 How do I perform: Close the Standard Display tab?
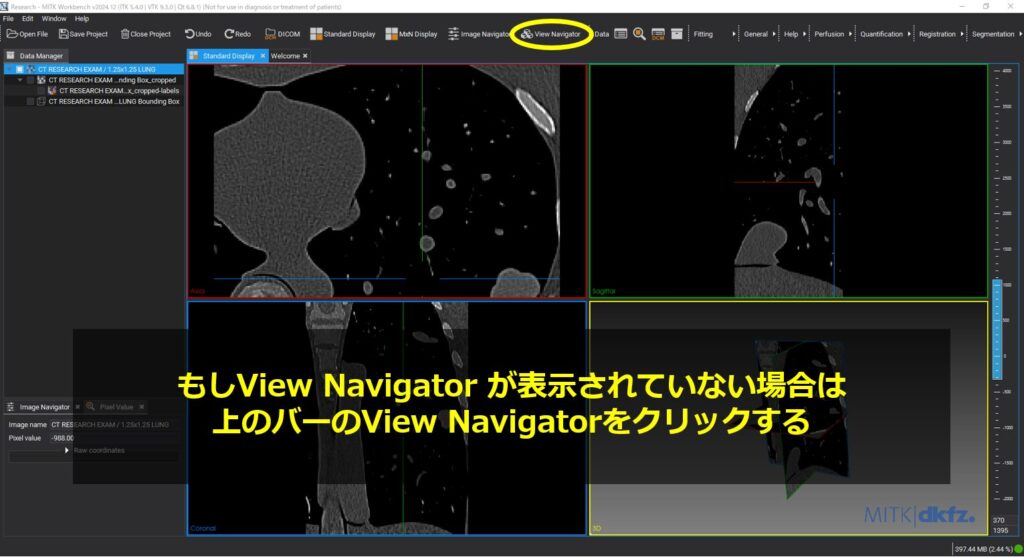(263, 56)
